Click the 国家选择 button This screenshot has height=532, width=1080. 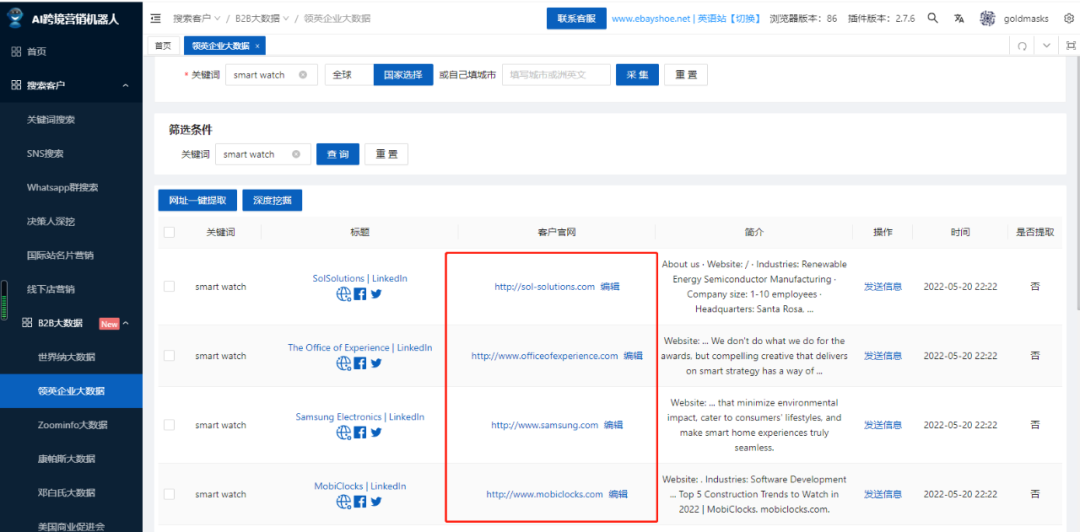[x=403, y=74]
